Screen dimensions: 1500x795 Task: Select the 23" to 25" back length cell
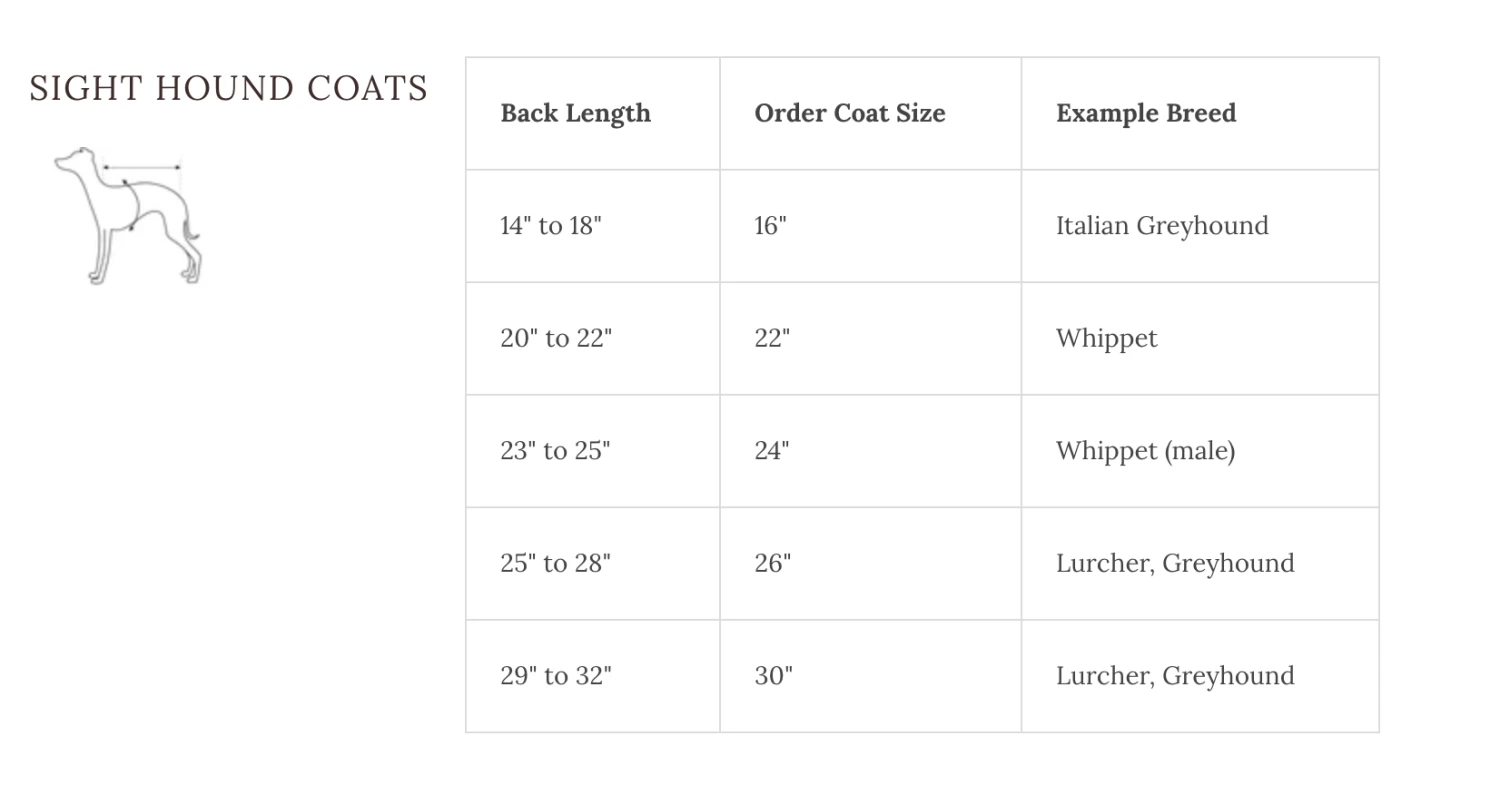tap(554, 451)
